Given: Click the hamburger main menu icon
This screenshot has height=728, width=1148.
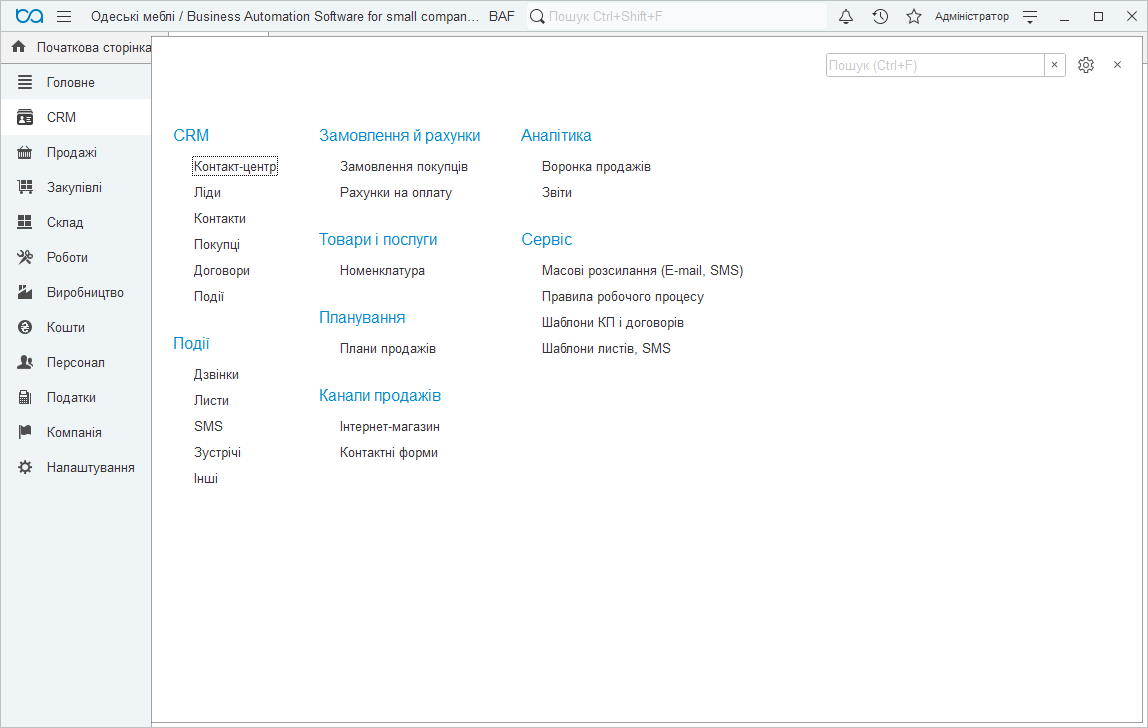Looking at the screenshot, I should coord(64,17).
